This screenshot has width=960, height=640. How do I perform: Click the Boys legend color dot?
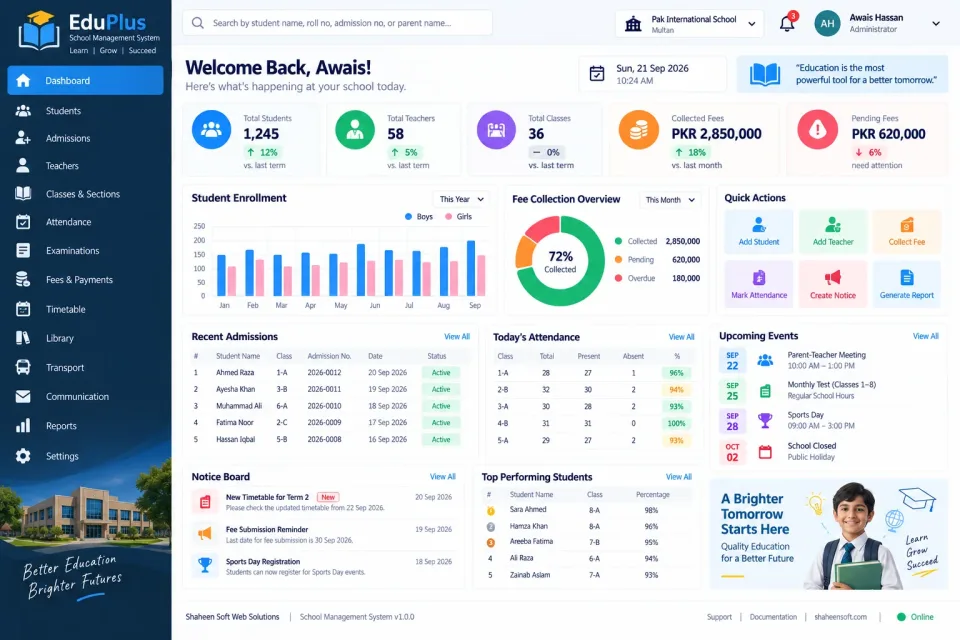coord(408,216)
